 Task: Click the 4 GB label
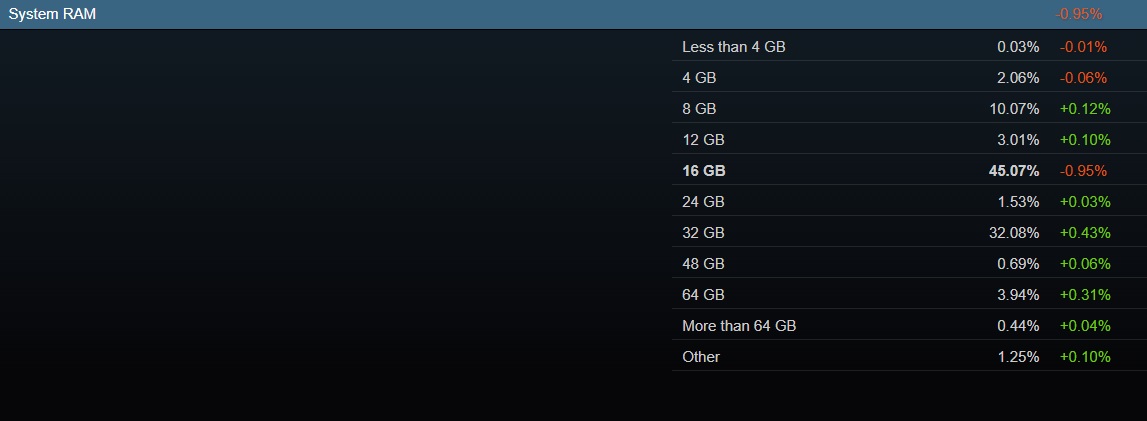[699, 78]
